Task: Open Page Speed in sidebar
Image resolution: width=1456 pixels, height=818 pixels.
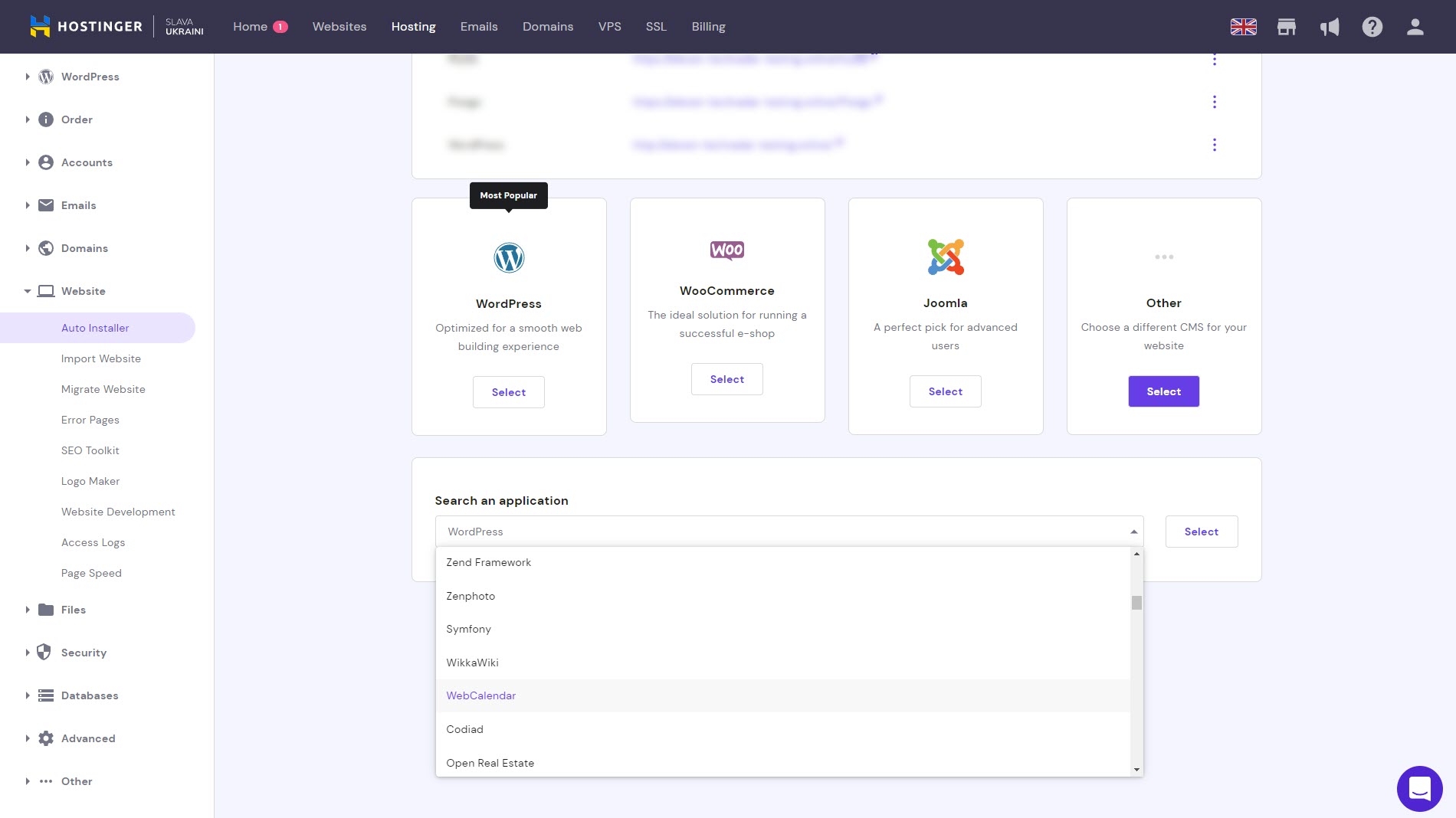Action: (91, 573)
